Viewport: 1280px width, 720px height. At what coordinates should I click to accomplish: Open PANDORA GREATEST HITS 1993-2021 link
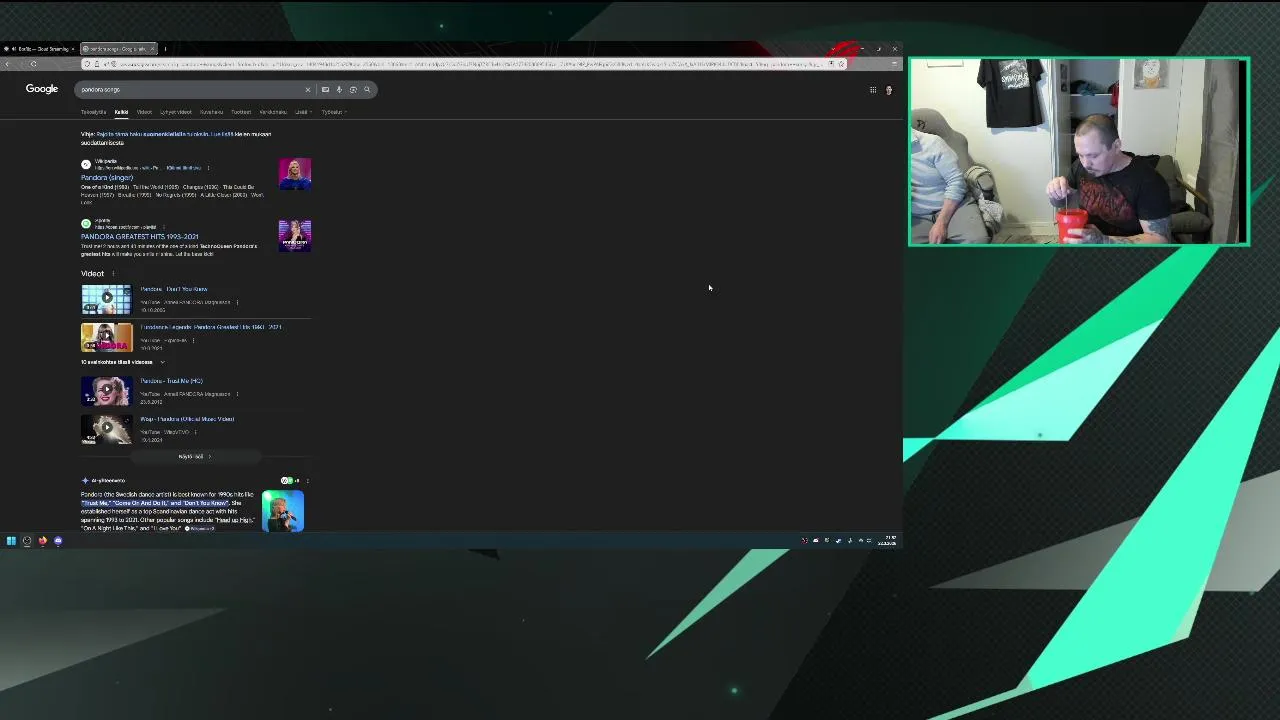140,237
